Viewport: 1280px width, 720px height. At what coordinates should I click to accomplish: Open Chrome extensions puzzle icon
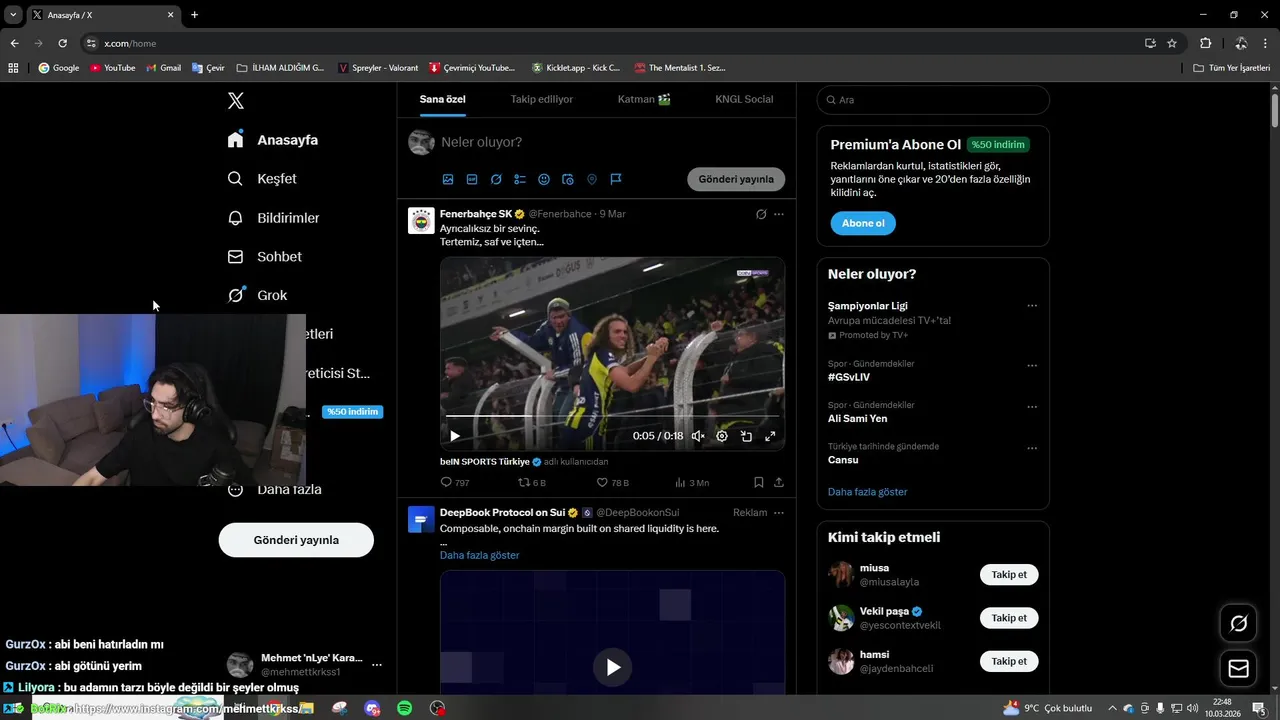point(1205,43)
